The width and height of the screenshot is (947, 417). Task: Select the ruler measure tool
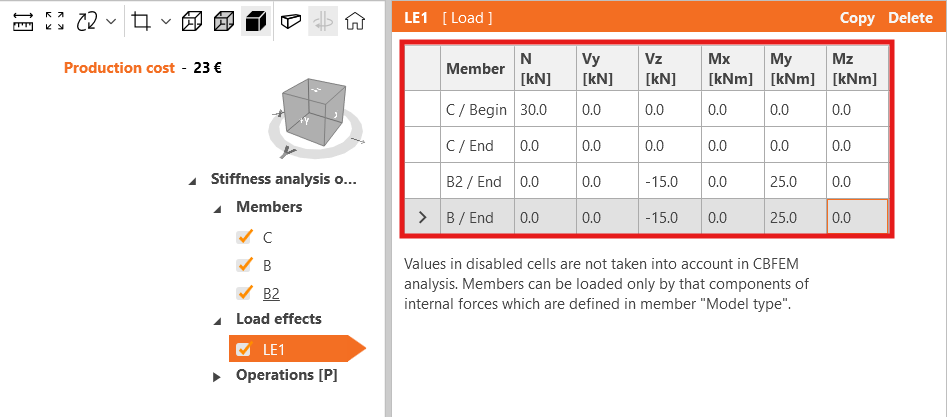tap(24, 20)
